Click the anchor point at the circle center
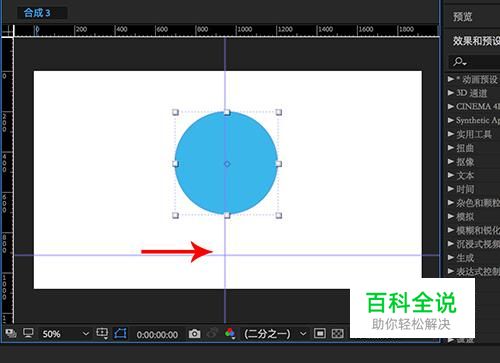 tap(227, 164)
